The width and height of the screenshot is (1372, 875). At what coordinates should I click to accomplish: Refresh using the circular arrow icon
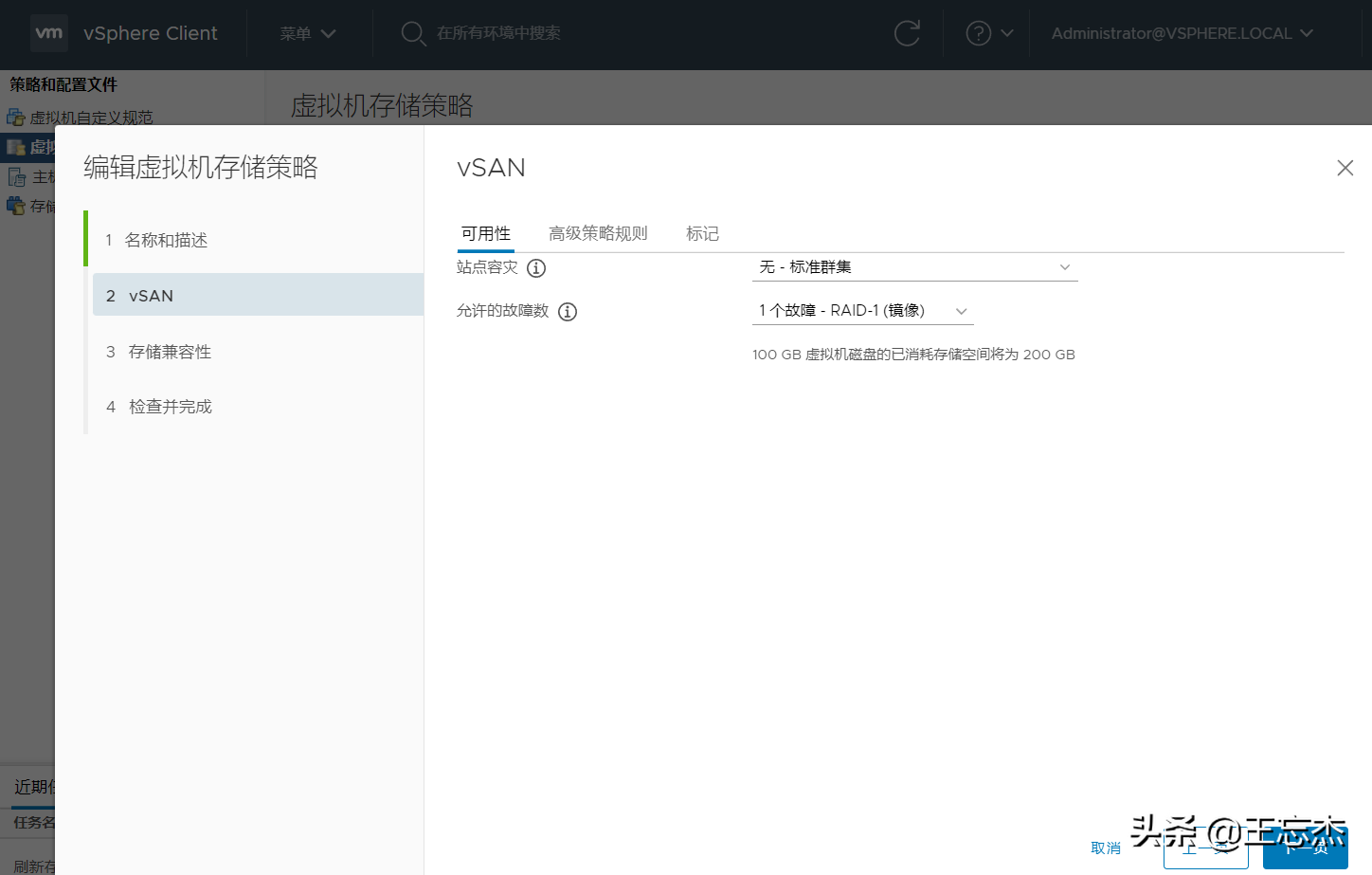point(907,33)
